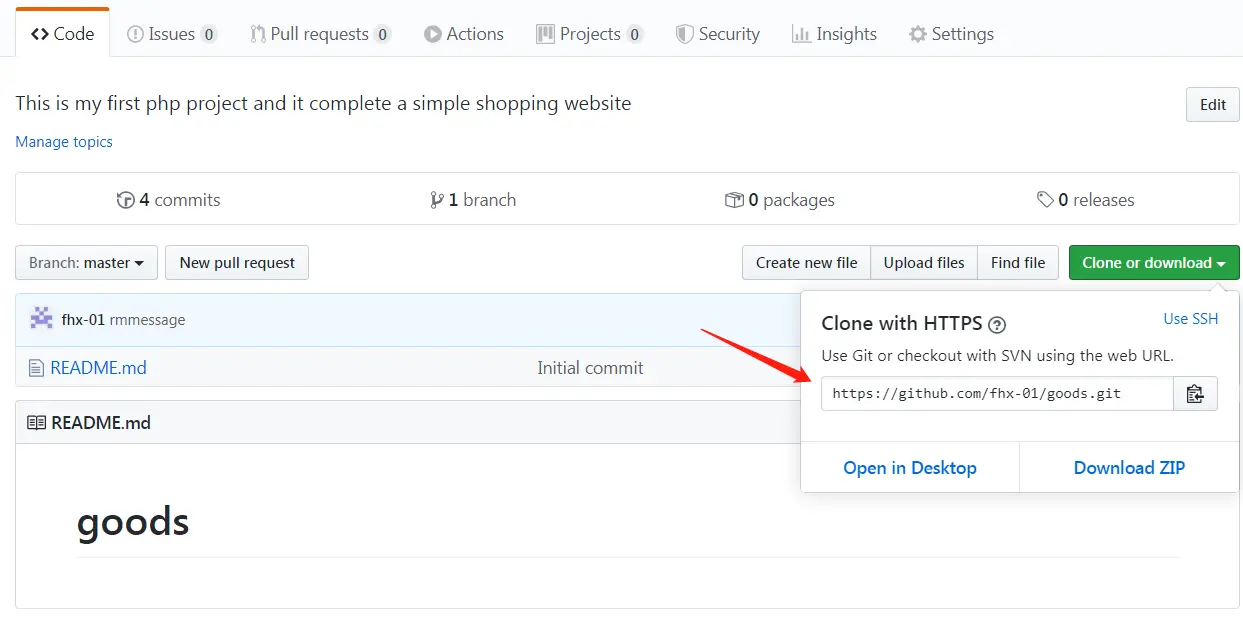The height and width of the screenshot is (619, 1243).
Task: Open the Branch: master dropdown
Action: click(x=87, y=263)
